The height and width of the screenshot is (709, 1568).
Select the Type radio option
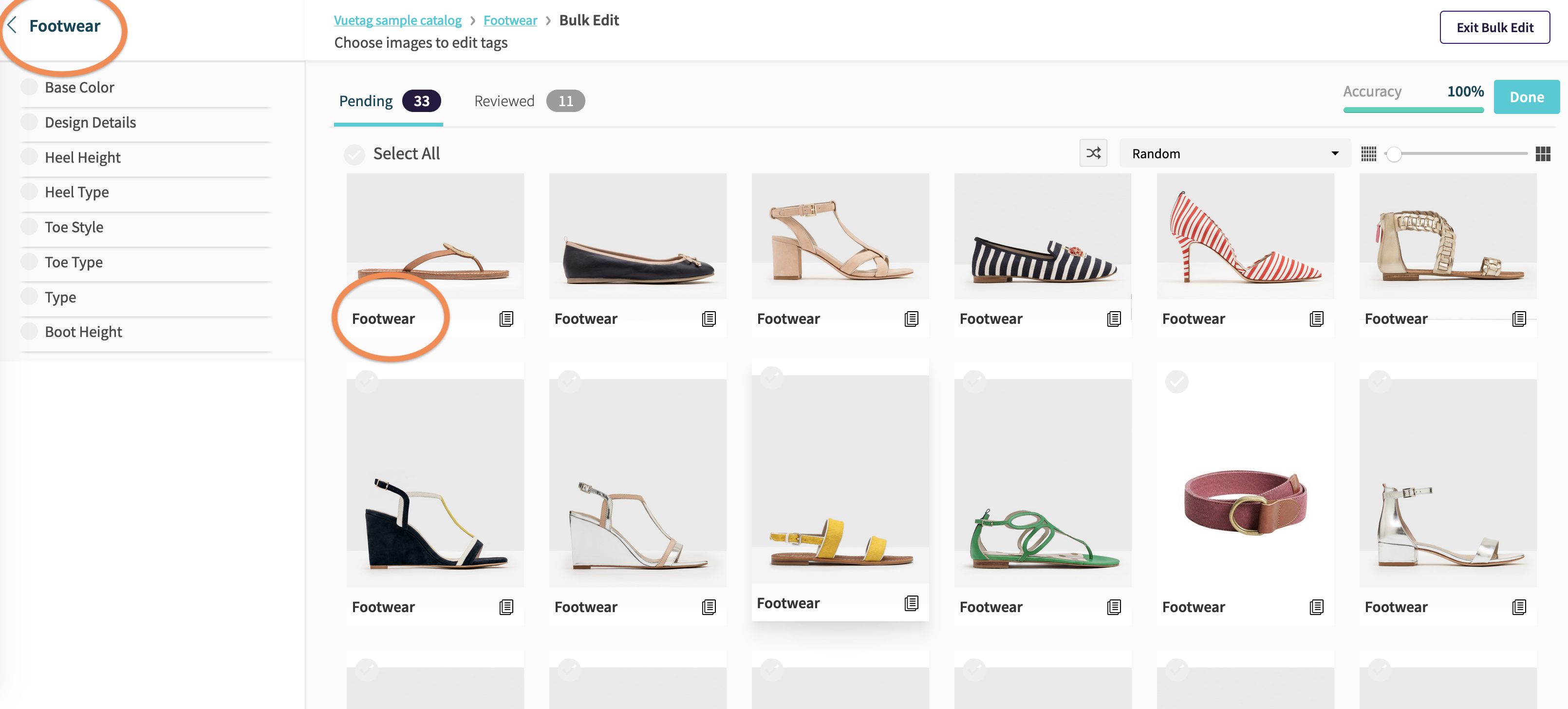pos(29,296)
